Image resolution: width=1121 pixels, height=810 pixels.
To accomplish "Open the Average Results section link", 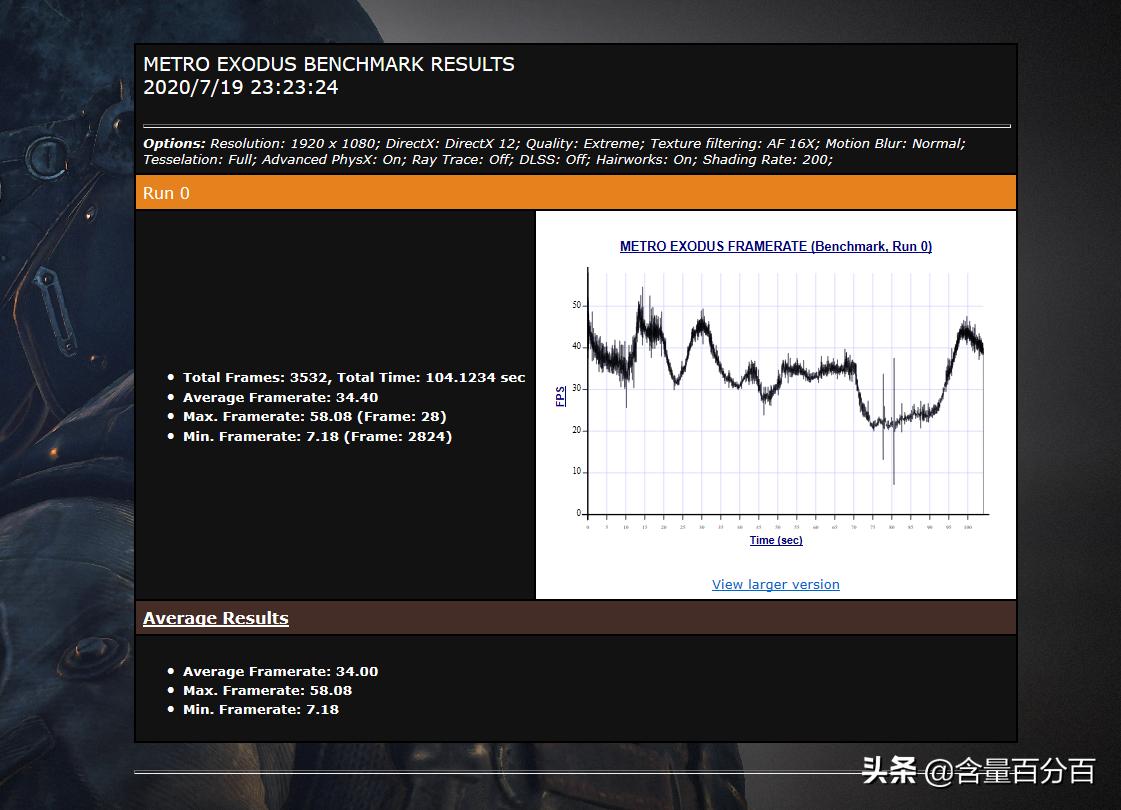I will click(215, 618).
